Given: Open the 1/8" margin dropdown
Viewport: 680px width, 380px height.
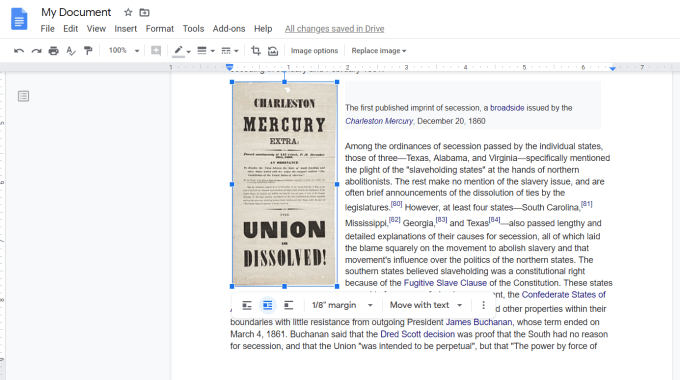Looking at the screenshot, I should pyautogui.click(x=342, y=305).
